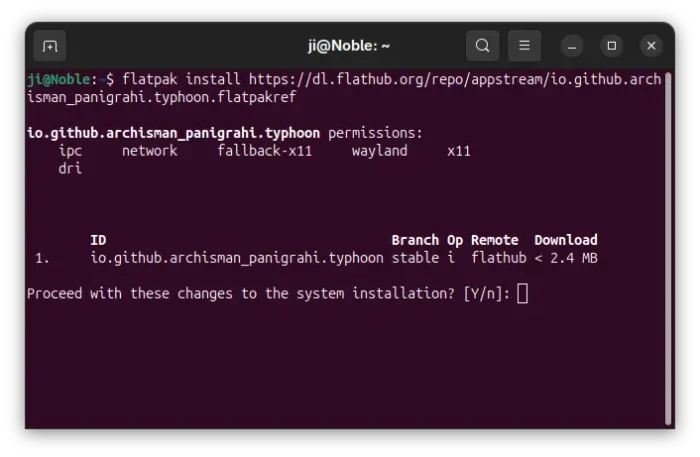Viewport: 700px width, 457px height.
Task: Click the 'fallback-x11' permission
Action: pos(264,151)
